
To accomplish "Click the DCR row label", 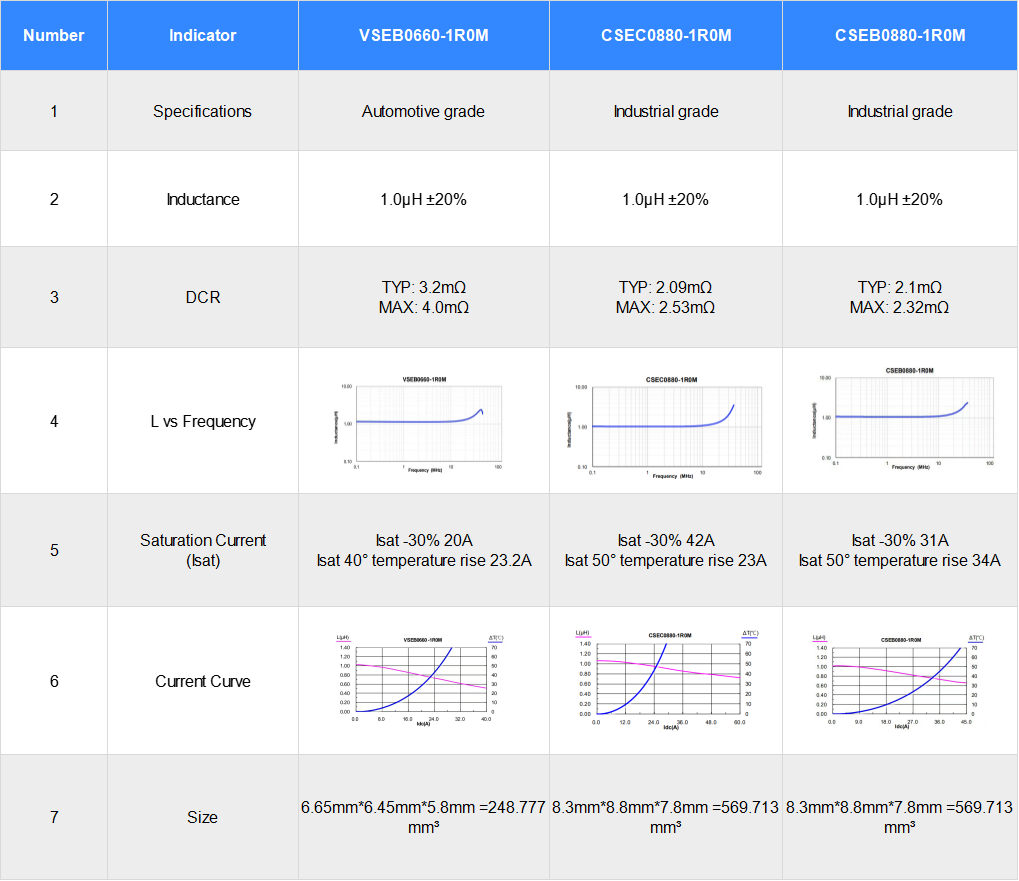I will click(202, 296).
